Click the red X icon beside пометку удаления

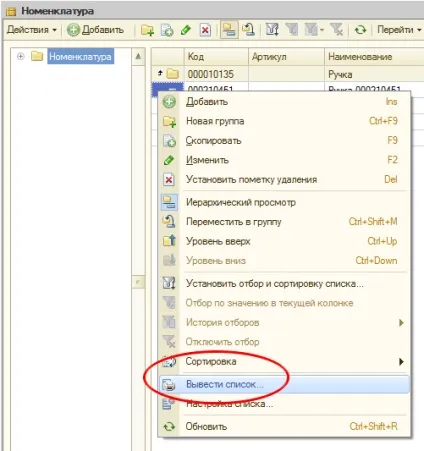169,180
